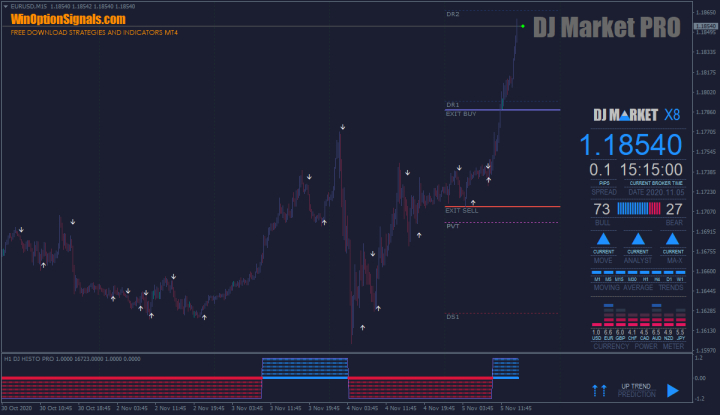The image size is (720, 415).
Task: Click the 0.1 pips spread value
Action: point(600,170)
